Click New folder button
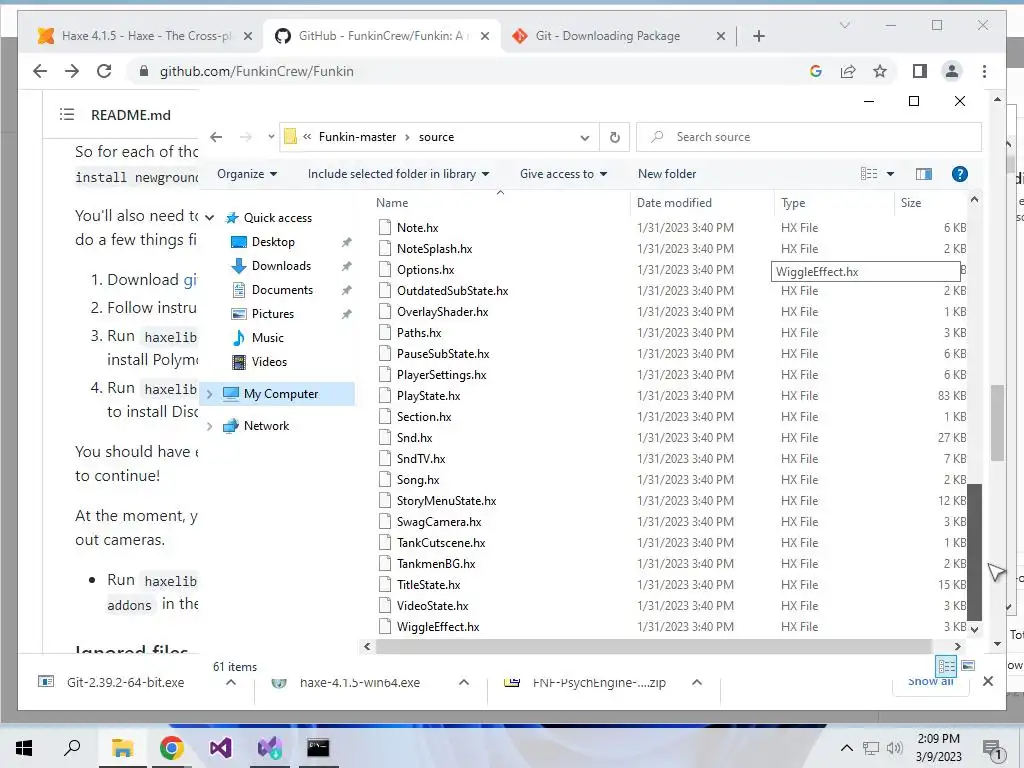Viewport: 1024px width, 768px height. pyautogui.click(x=667, y=174)
